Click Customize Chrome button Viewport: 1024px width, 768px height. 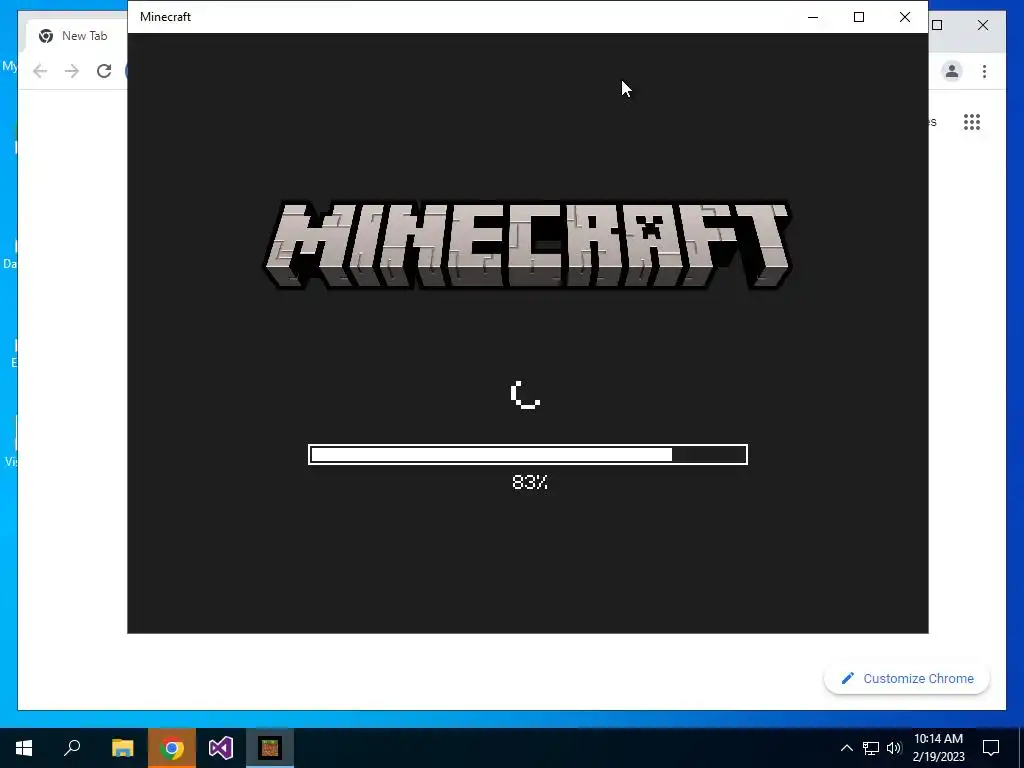[907, 679]
